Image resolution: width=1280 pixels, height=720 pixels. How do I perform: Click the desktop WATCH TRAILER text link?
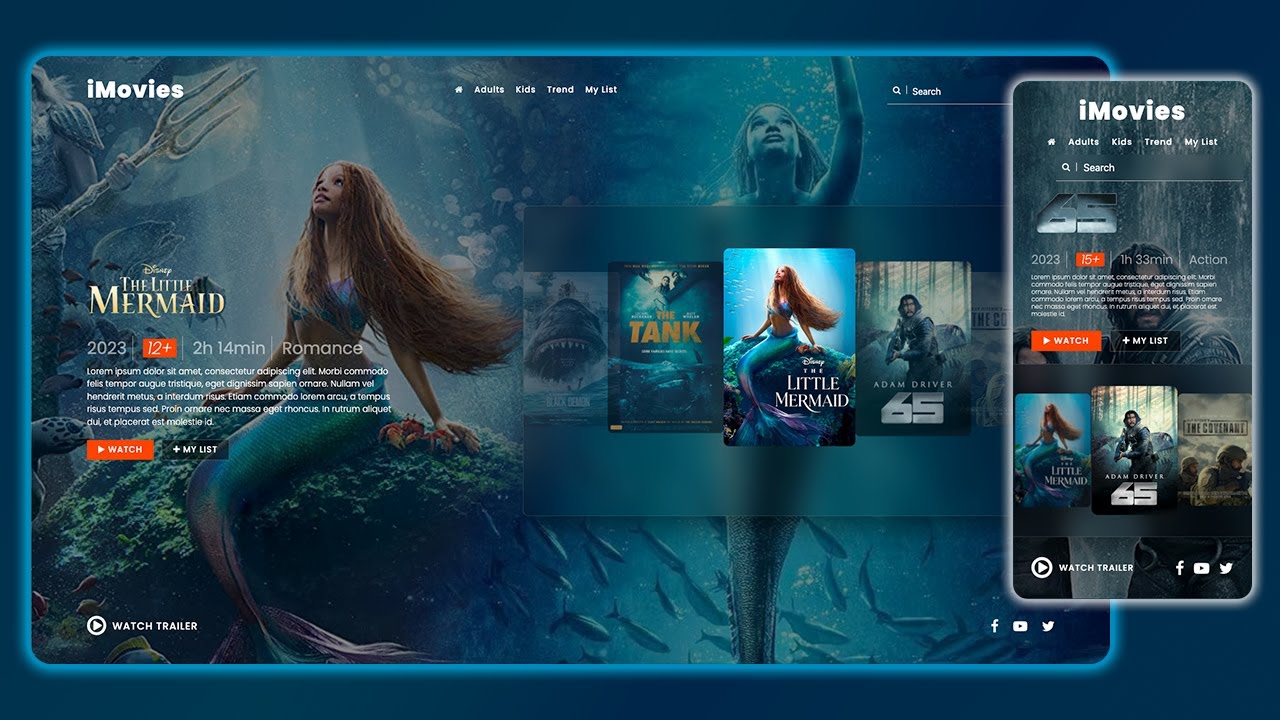[155, 626]
